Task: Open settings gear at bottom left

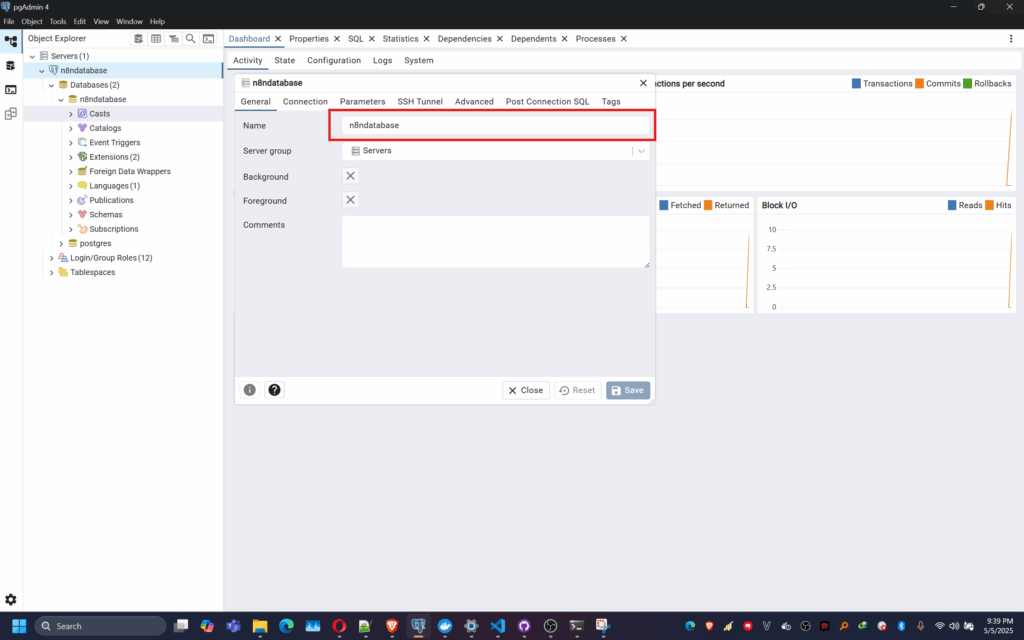Action: [x=10, y=600]
